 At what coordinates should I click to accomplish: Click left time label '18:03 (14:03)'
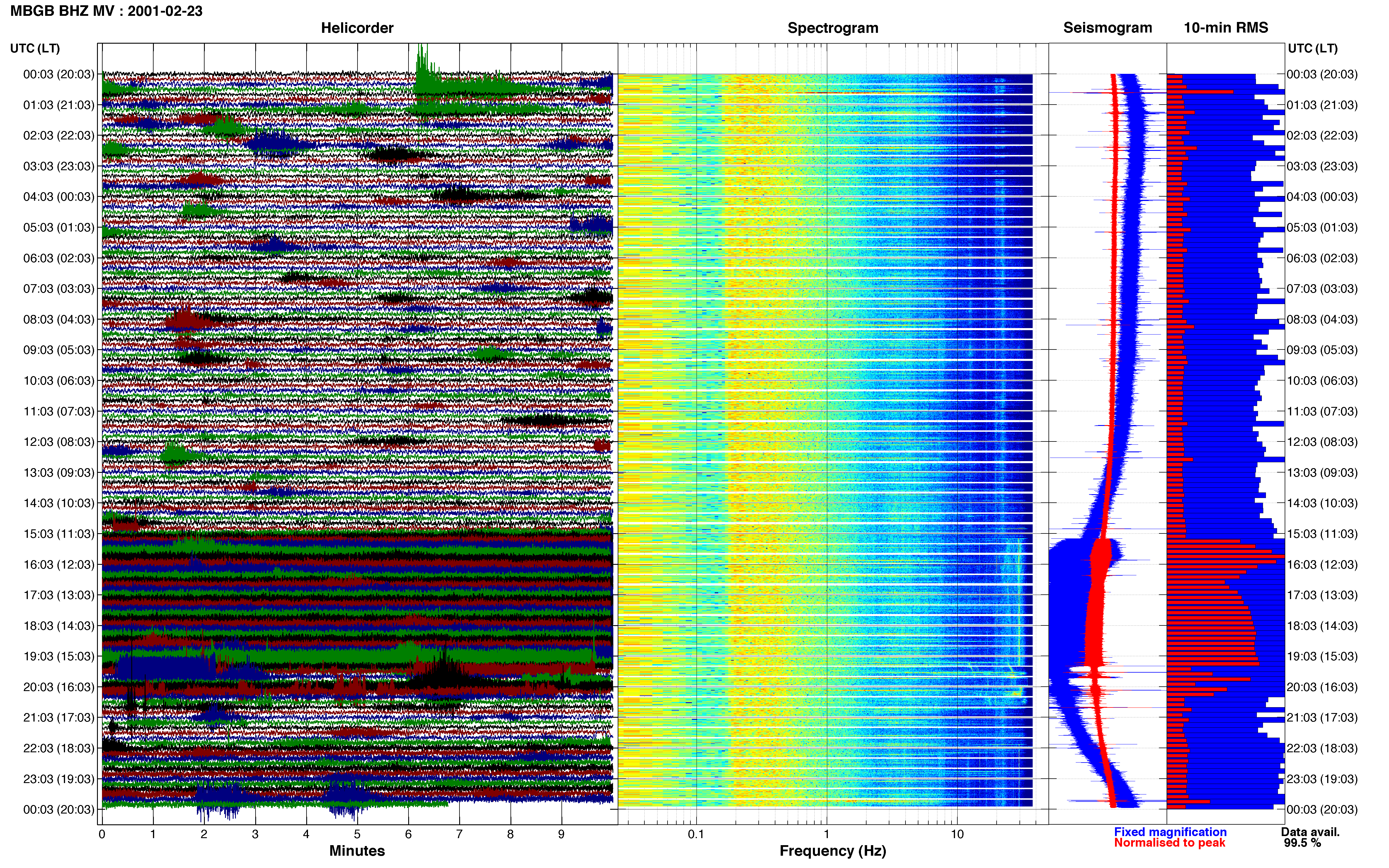point(59,626)
